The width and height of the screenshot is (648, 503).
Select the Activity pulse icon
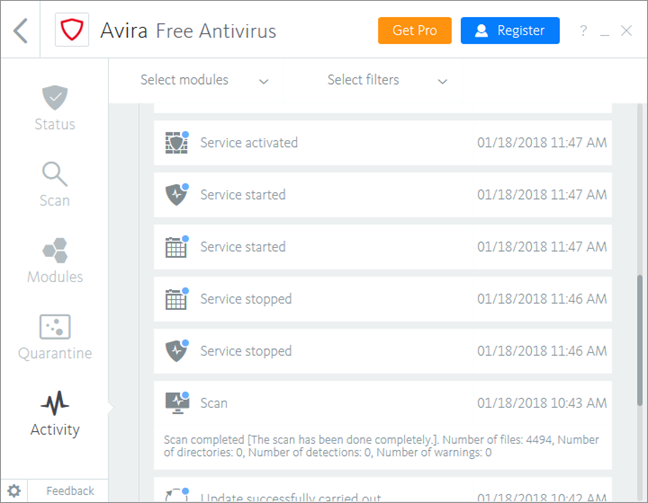pyautogui.click(x=55, y=403)
